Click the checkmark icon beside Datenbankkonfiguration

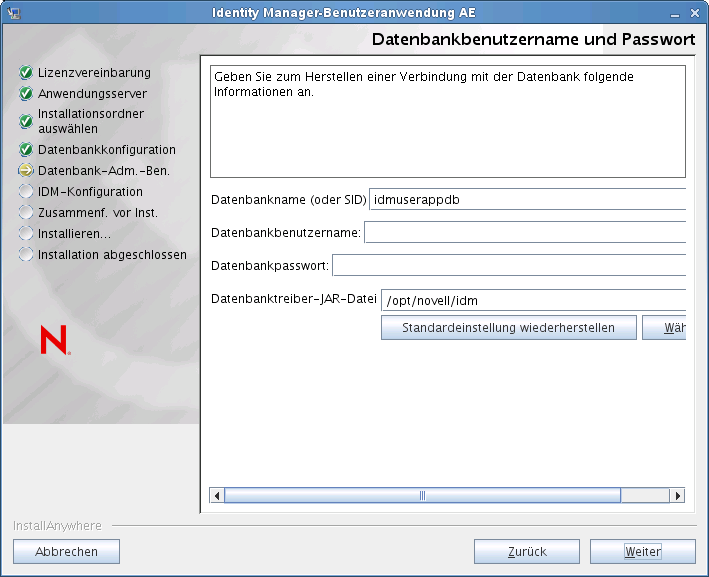26,149
